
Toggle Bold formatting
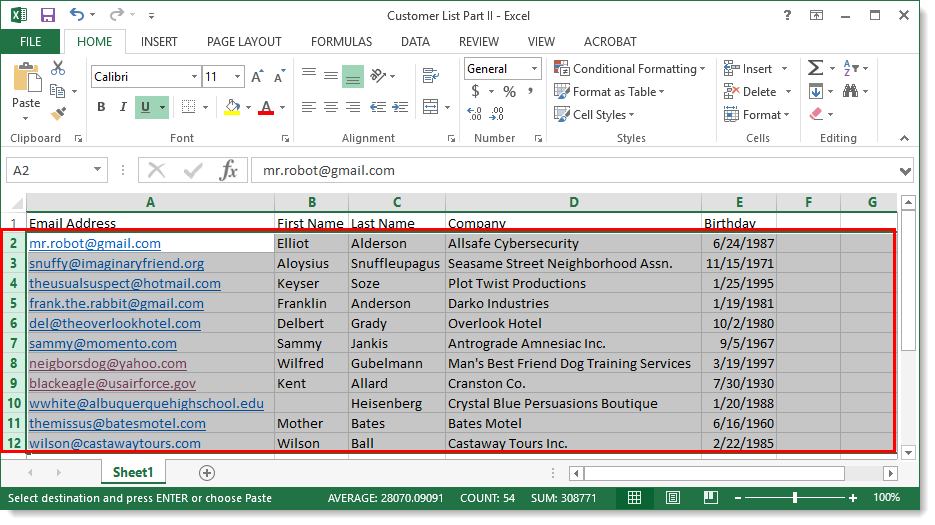tap(101, 107)
